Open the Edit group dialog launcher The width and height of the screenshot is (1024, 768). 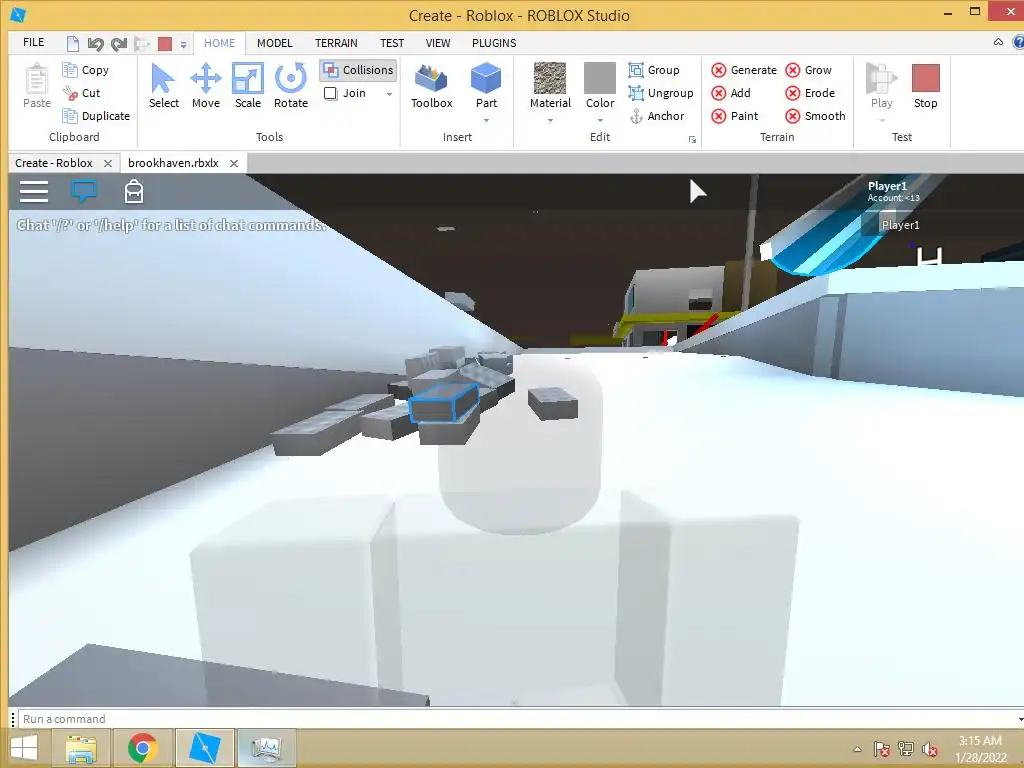692,139
